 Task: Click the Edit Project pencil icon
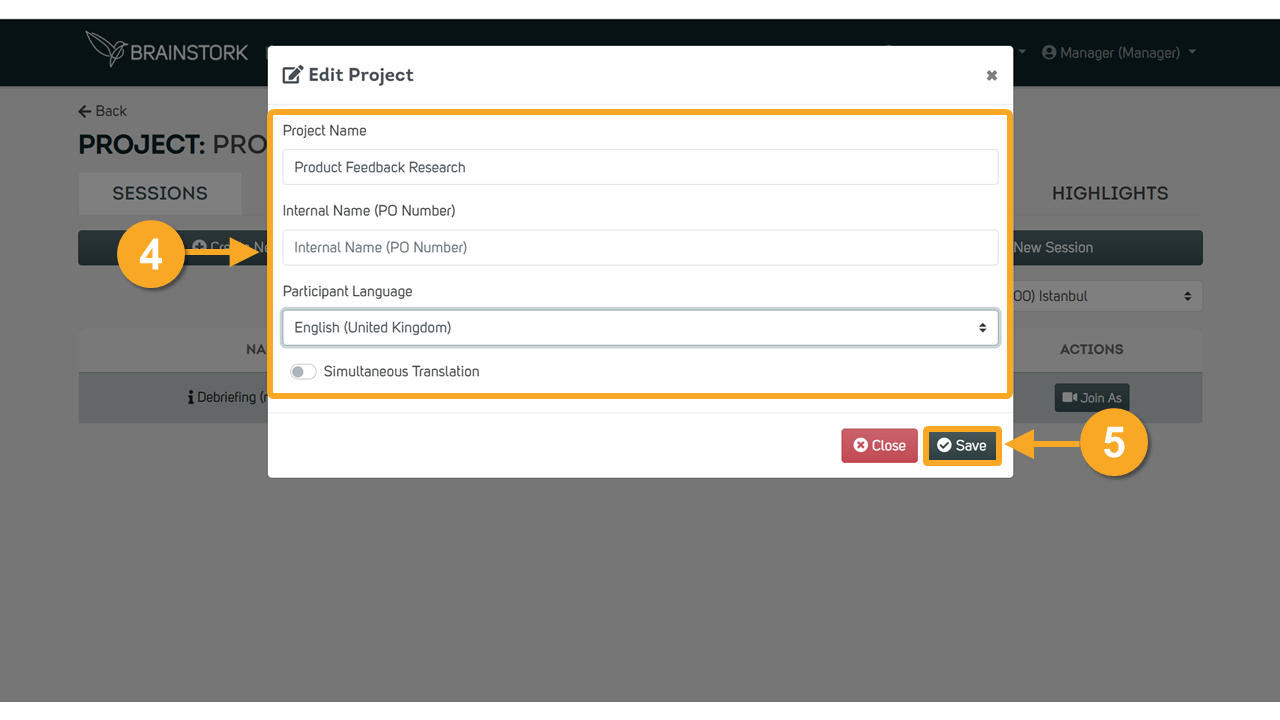293,75
